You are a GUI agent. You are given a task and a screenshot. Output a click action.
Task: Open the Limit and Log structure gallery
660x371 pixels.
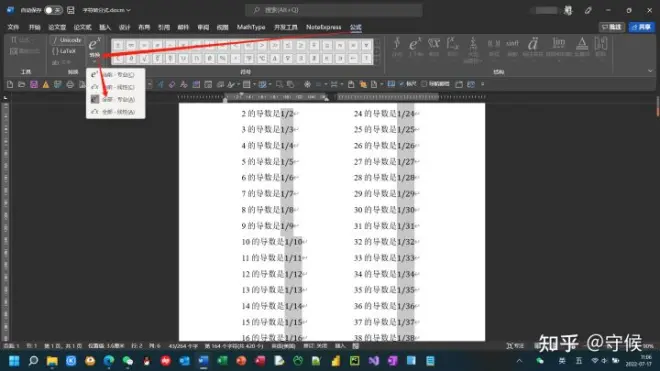(558, 47)
